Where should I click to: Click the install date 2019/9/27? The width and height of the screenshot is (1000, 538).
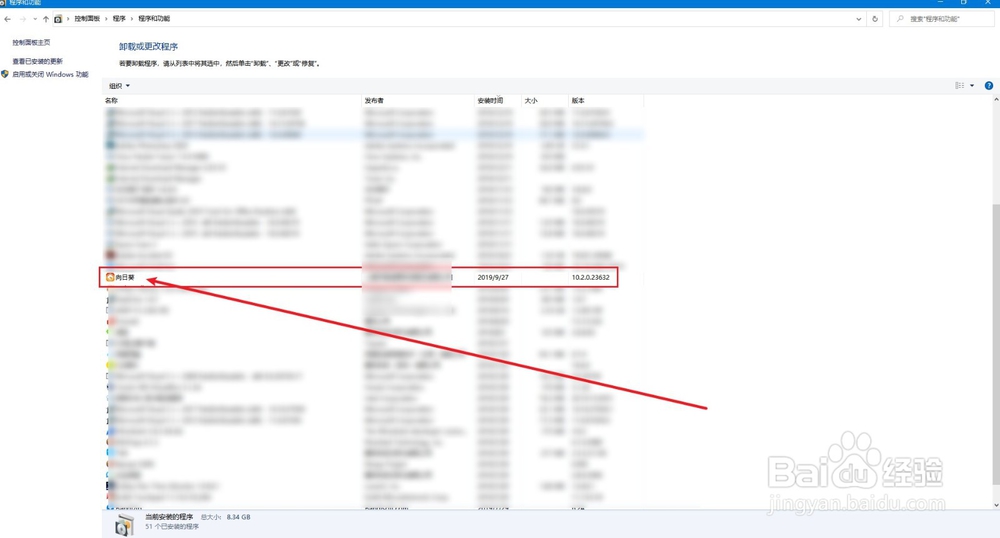click(493, 277)
